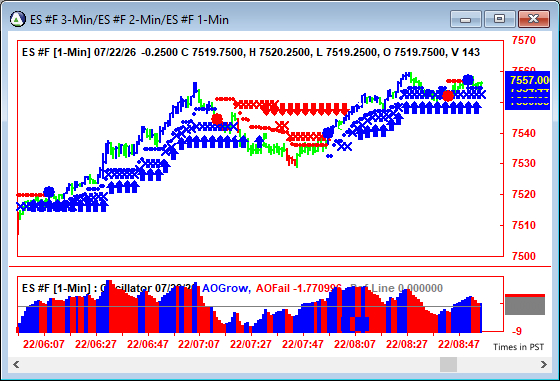Close the ES #F chart window
Image resolution: width=560 pixels, height=381 pixels.
click(534, 19)
